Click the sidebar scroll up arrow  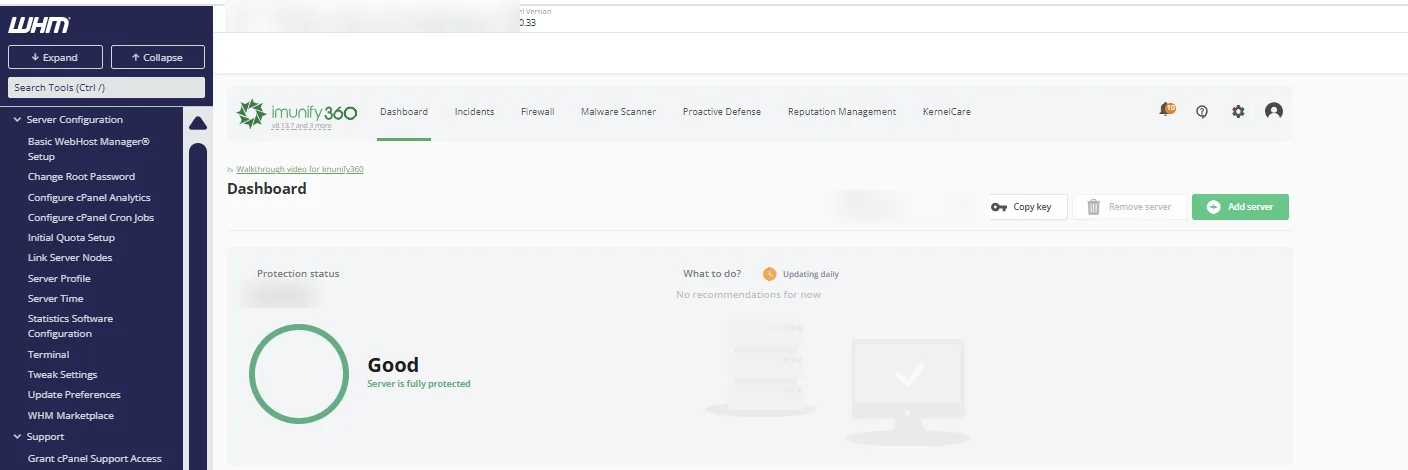tap(198, 123)
